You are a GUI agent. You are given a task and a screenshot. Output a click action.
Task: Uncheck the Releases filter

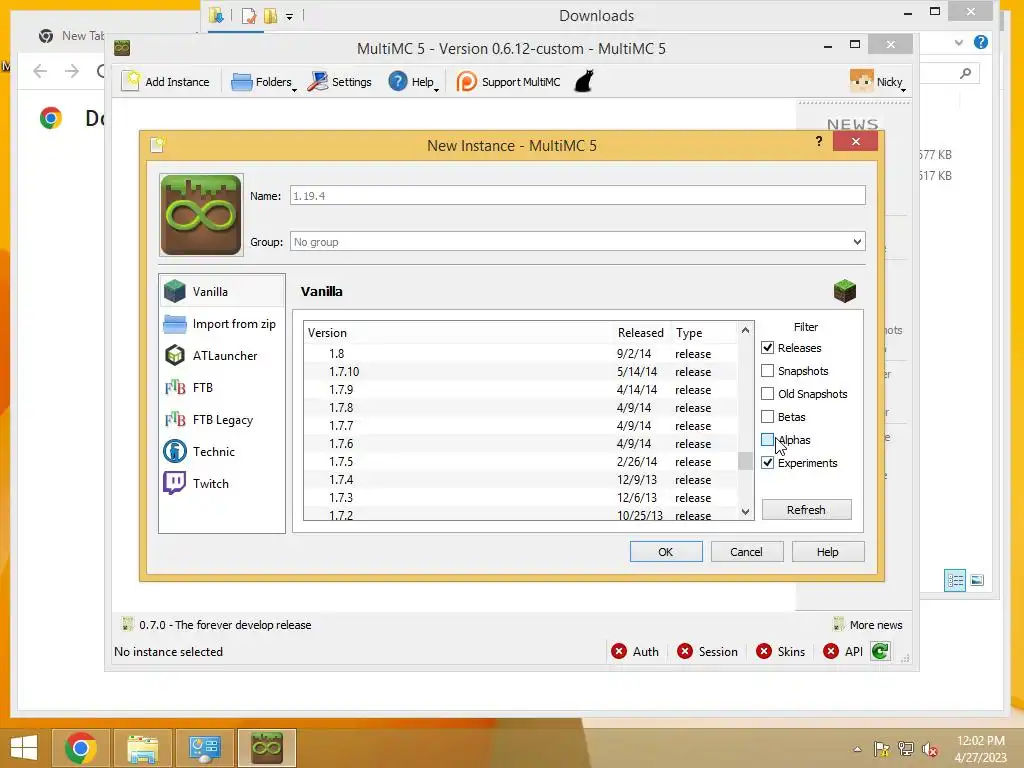pos(767,348)
